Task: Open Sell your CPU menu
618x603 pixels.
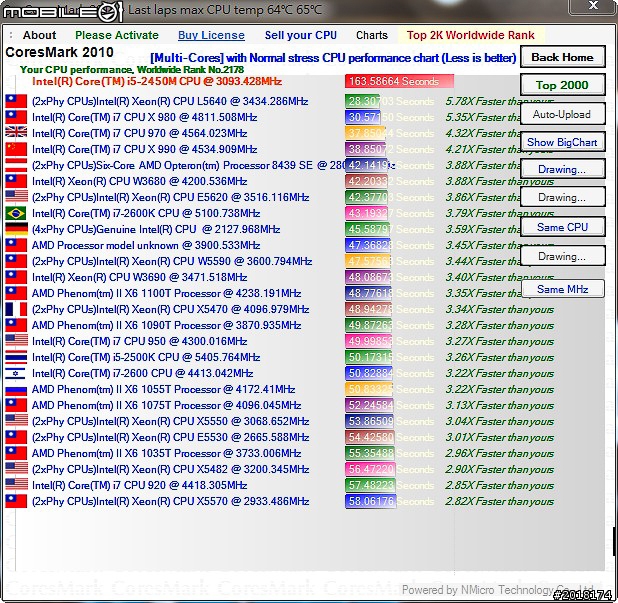Action: 301,35
